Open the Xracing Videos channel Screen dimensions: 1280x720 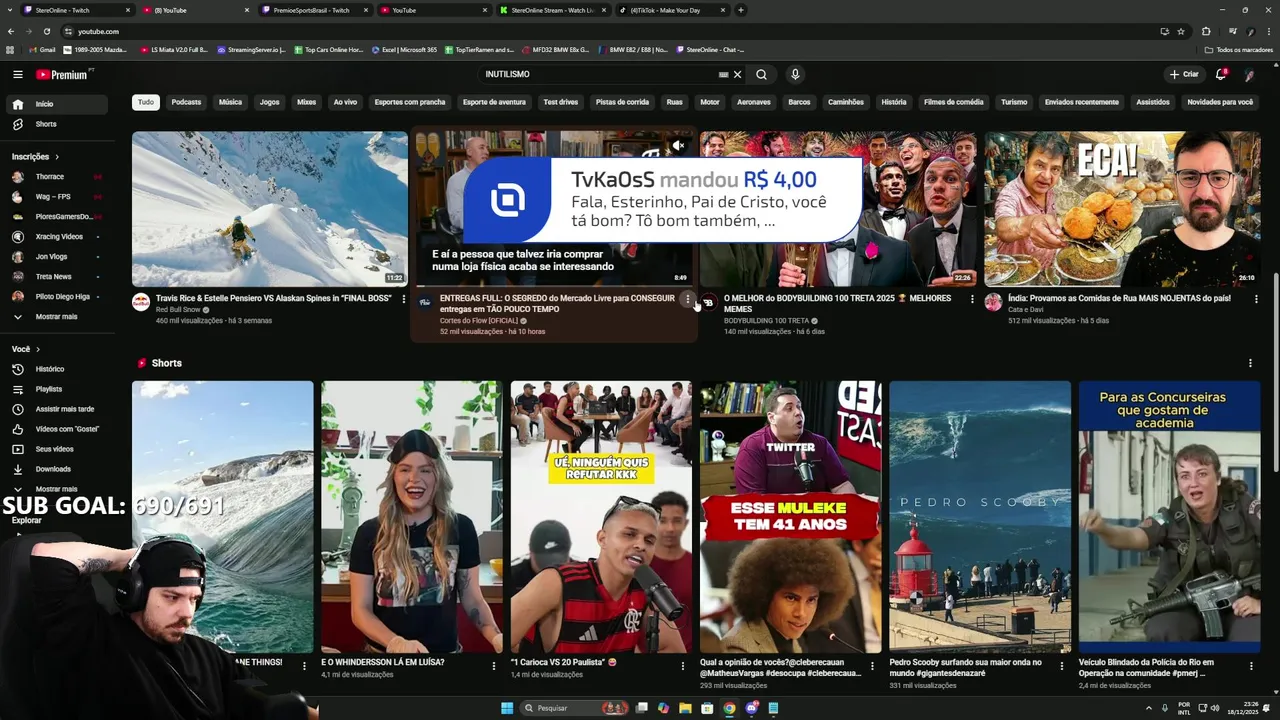click(x=58, y=237)
